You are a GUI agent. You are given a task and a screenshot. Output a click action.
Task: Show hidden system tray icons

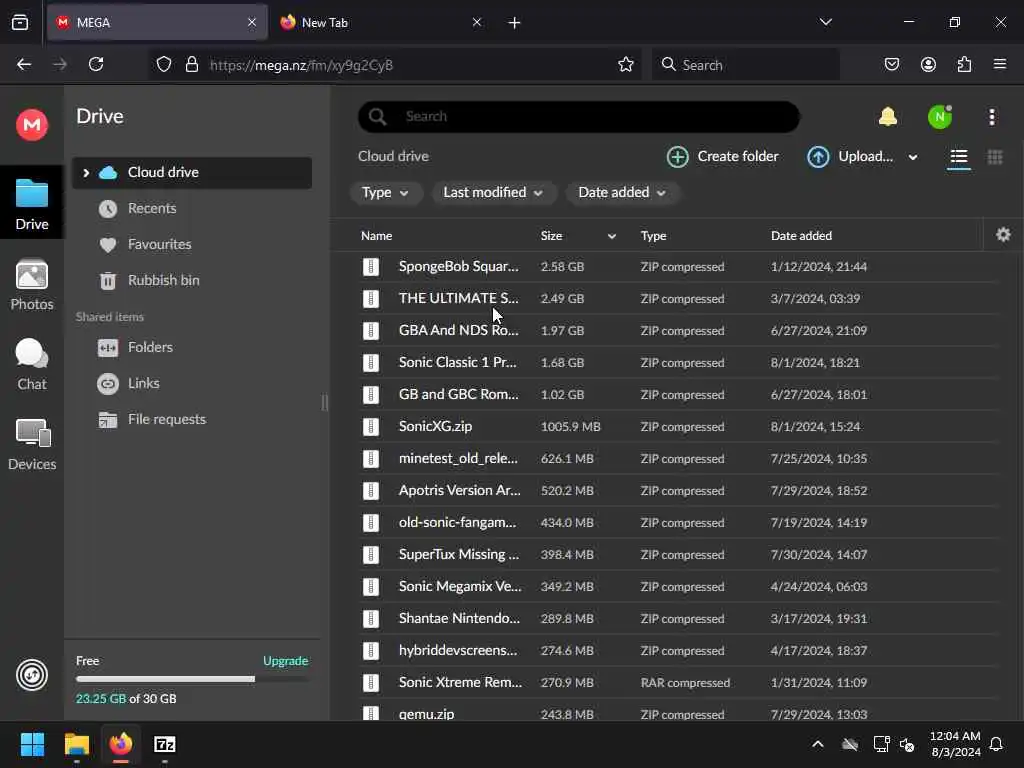point(818,744)
